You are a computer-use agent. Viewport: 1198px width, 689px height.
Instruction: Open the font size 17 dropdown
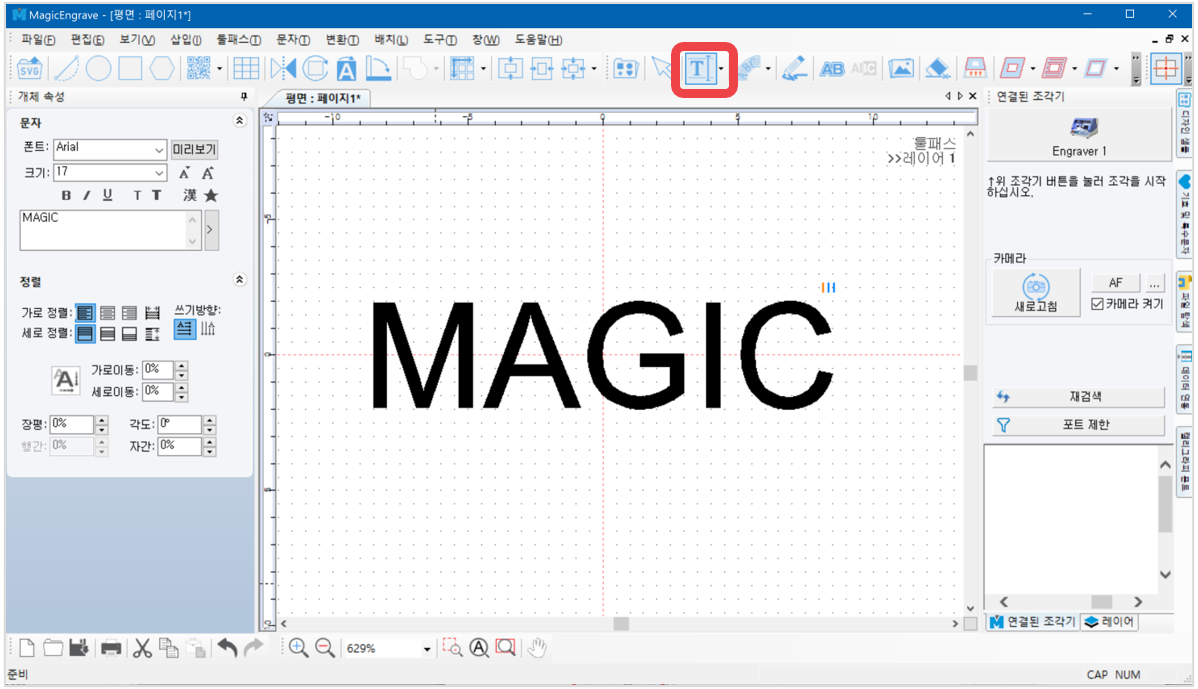point(159,173)
